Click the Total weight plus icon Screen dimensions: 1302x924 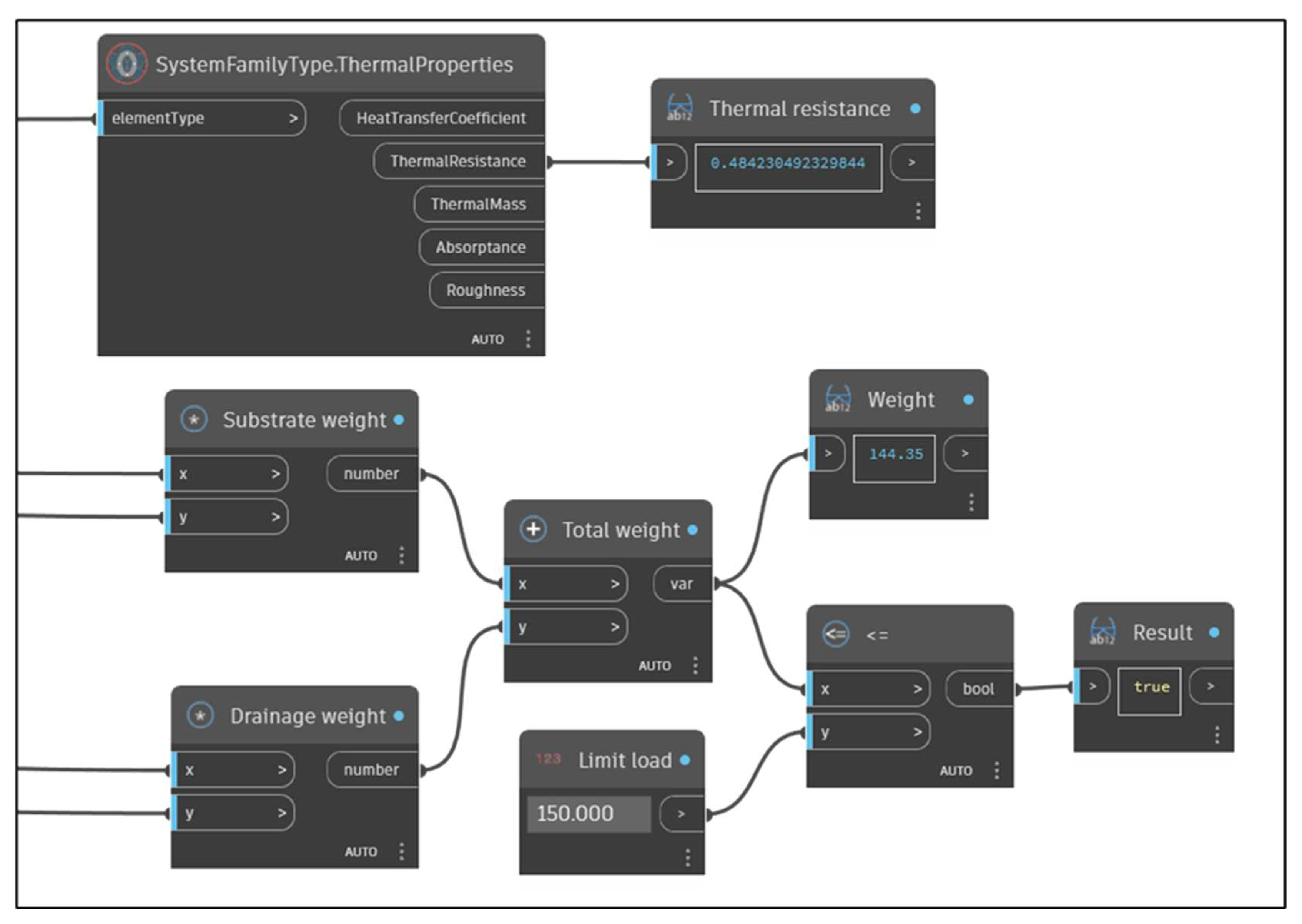click(533, 530)
